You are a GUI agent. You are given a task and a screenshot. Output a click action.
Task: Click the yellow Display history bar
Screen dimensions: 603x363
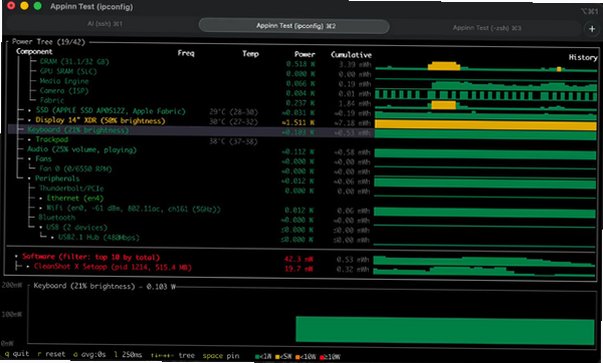[486, 125]
